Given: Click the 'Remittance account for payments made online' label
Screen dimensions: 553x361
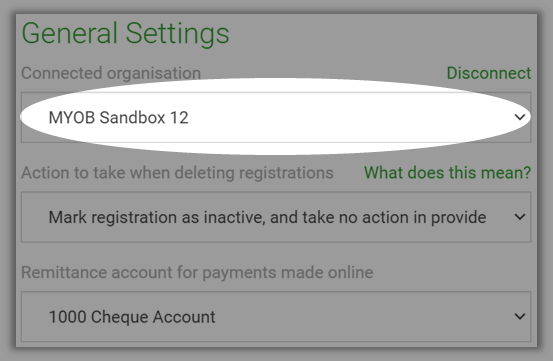Looking at the screenshot, I should (197, 273).
